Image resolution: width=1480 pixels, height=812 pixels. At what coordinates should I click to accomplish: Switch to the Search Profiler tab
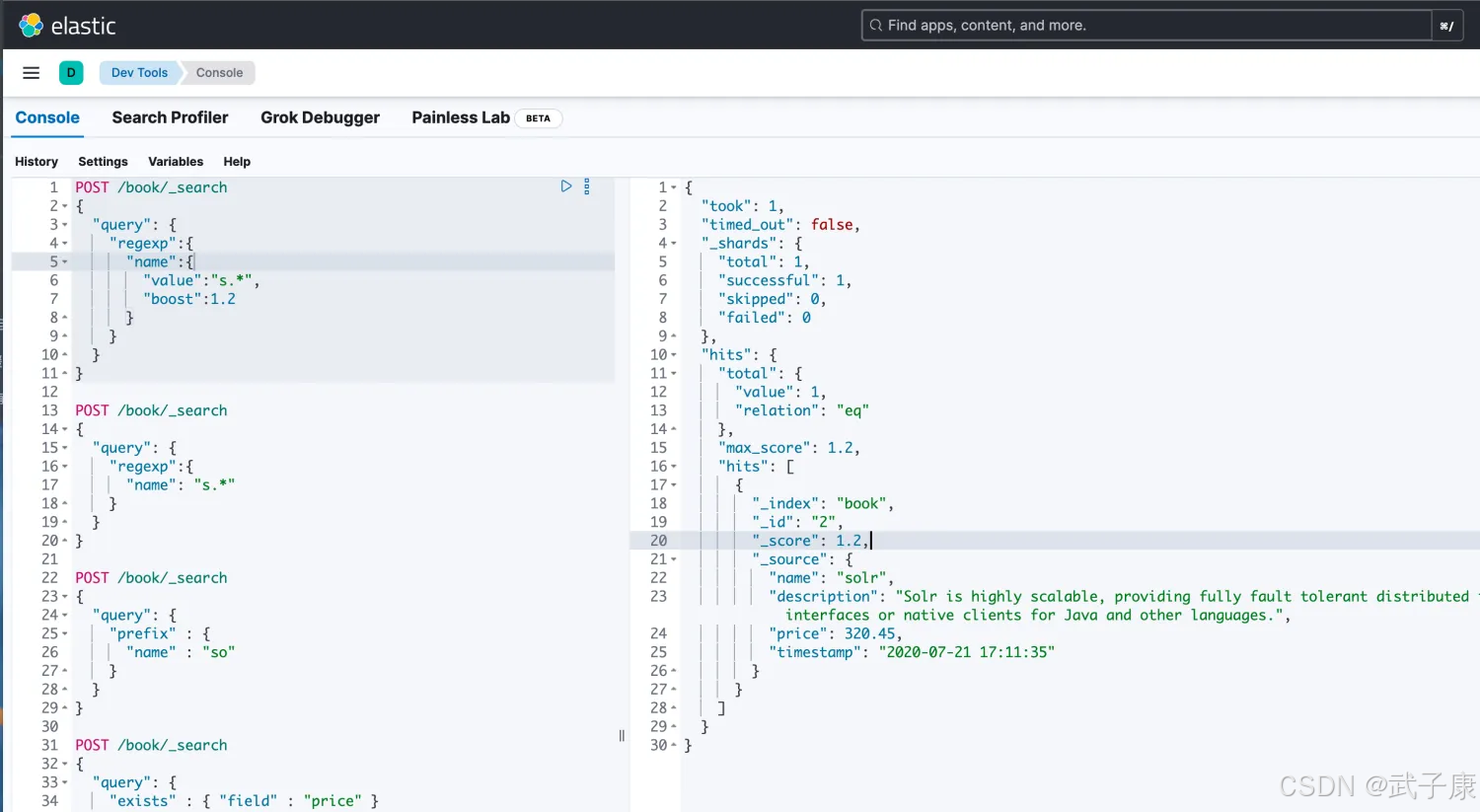click(x=170, y=117)
